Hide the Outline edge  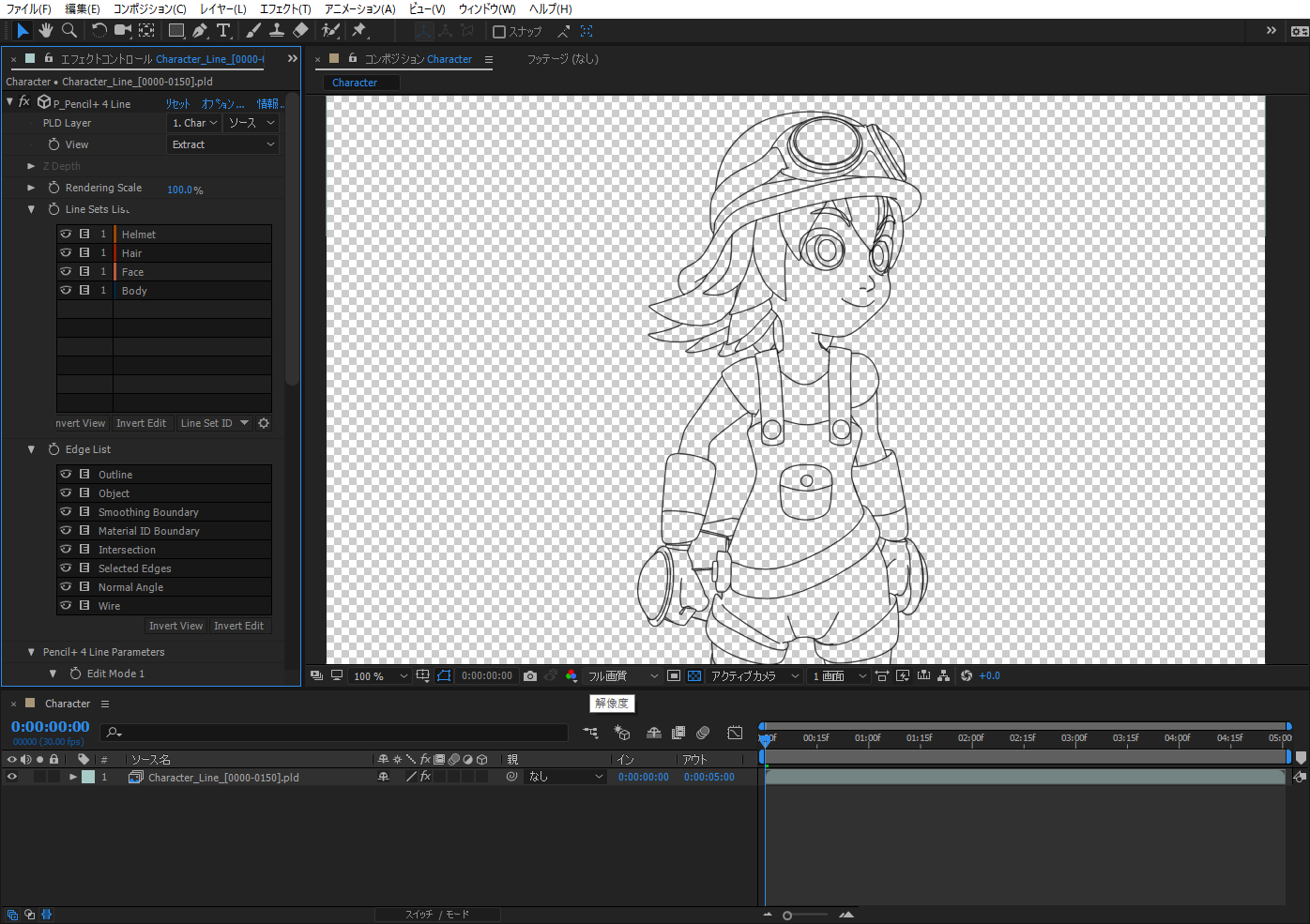[66, 475]
